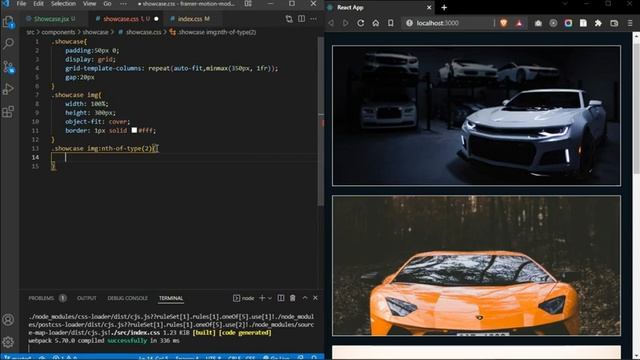The width and height of the screenshot is (640, 360).
Task: Open the browser hamburger menu
Action: tap(630, 23)
